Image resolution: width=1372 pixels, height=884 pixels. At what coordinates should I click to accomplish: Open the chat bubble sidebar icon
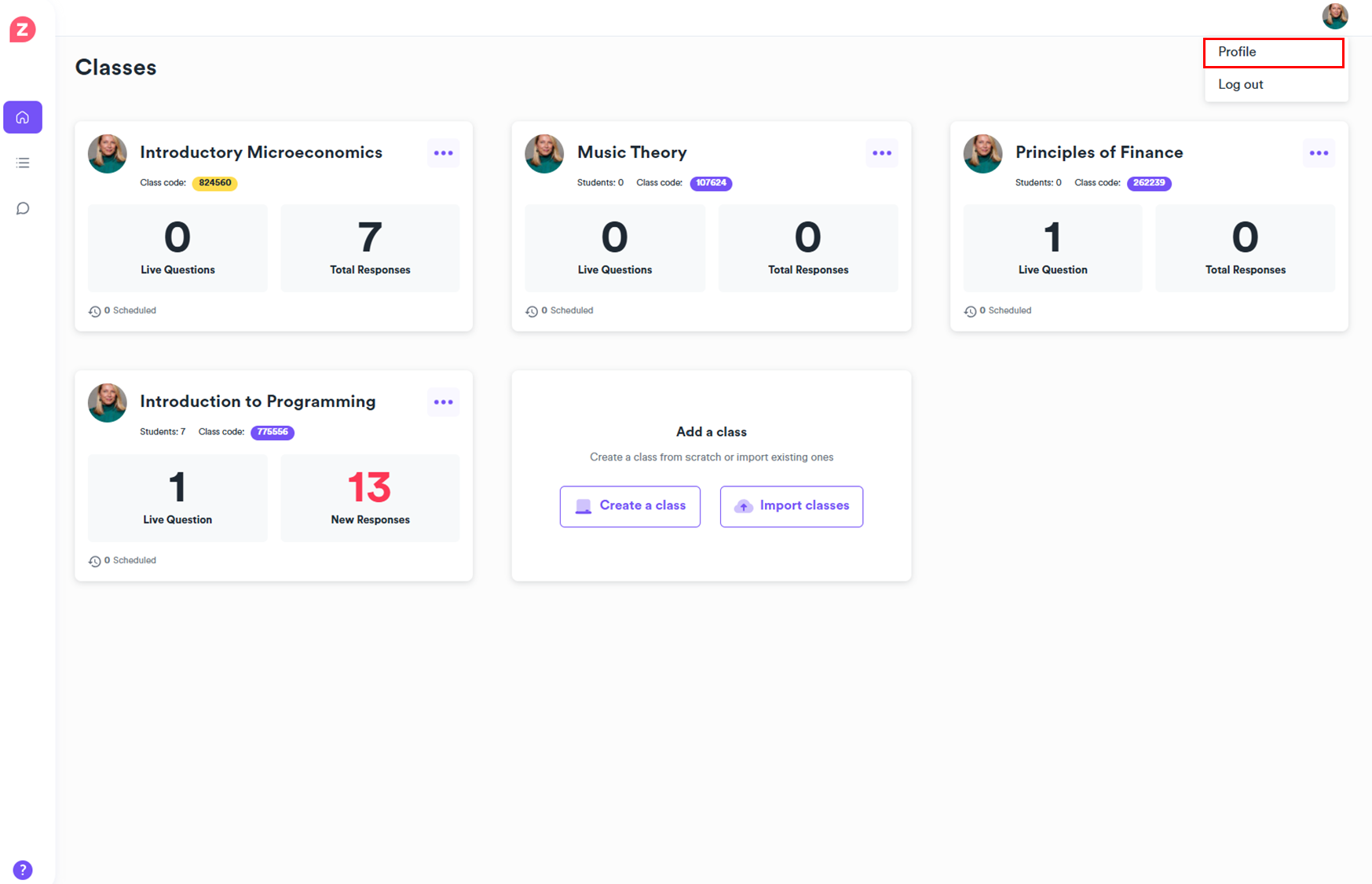coord(23,208)
